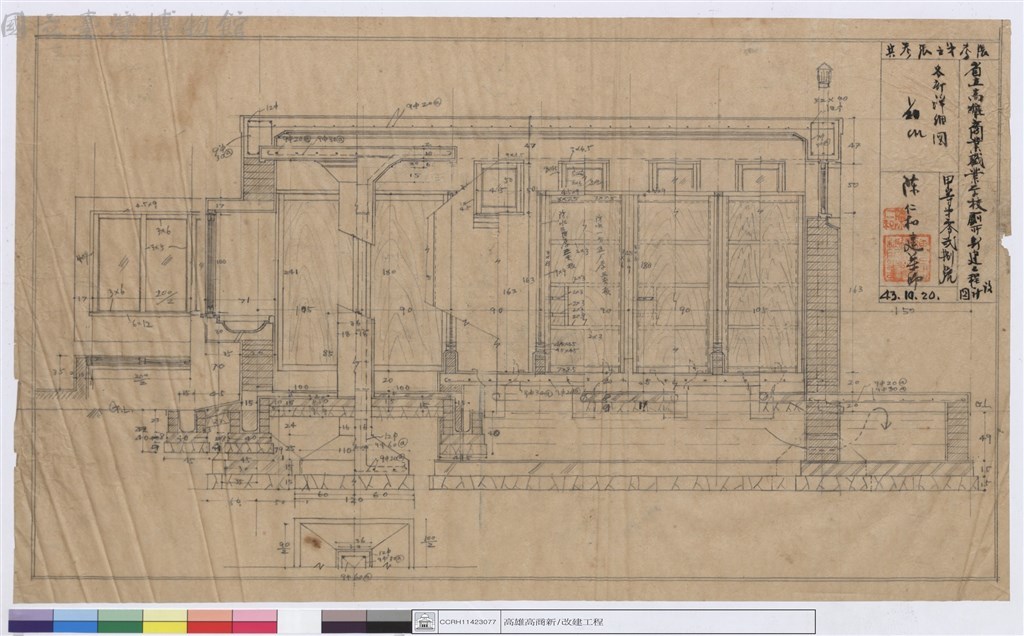Click the two-pane window elevation on the left
Image resolution: width=1024 pixels, height=636 pixels.
click(143, 261)
